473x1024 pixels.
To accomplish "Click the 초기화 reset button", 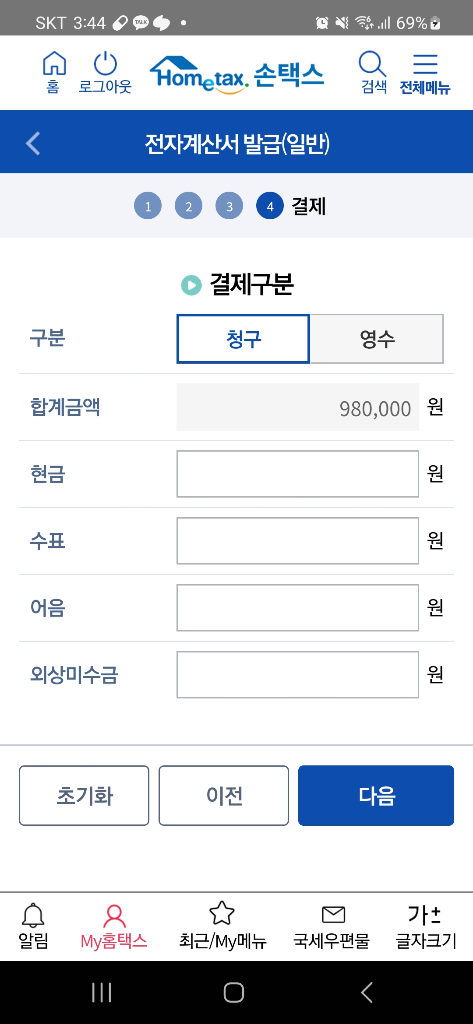I will click(x=84, y=795).
